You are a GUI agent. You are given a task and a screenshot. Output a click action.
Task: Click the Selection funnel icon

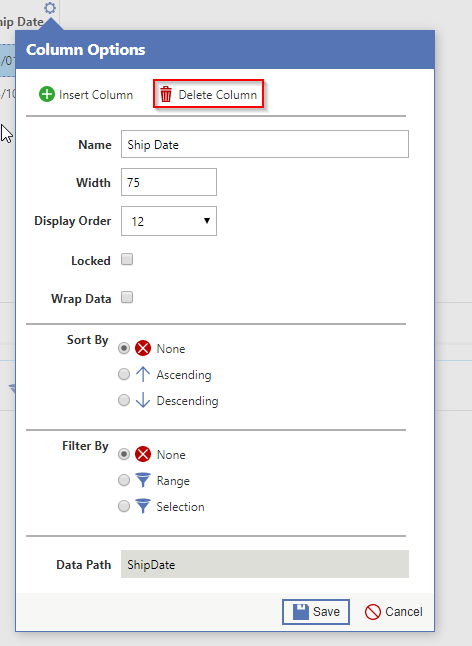pos(143,506)
